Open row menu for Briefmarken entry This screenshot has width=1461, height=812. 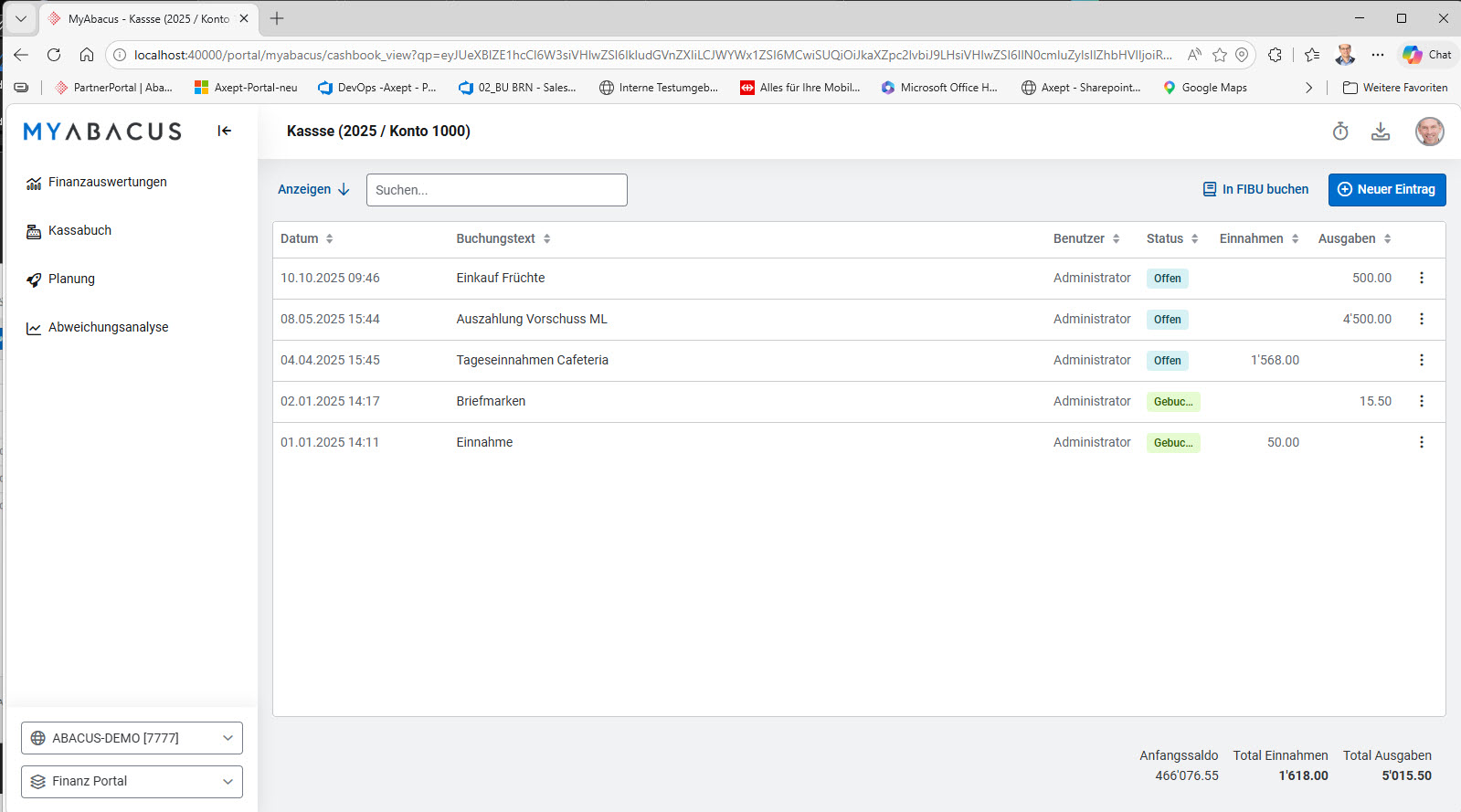[1422, 401]
